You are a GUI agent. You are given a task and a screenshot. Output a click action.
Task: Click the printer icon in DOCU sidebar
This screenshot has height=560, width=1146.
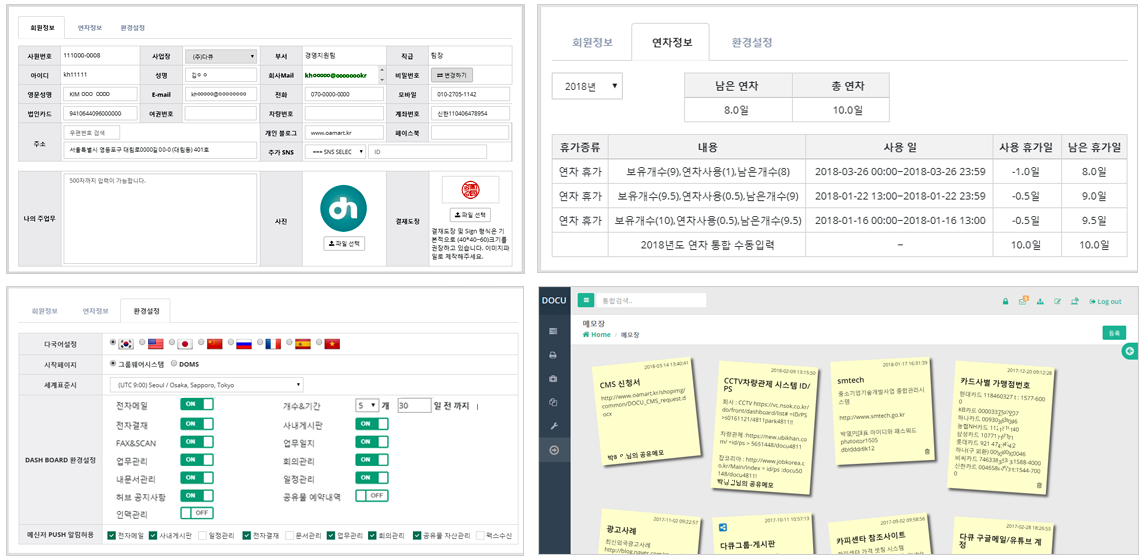click(x=553, y=355)
